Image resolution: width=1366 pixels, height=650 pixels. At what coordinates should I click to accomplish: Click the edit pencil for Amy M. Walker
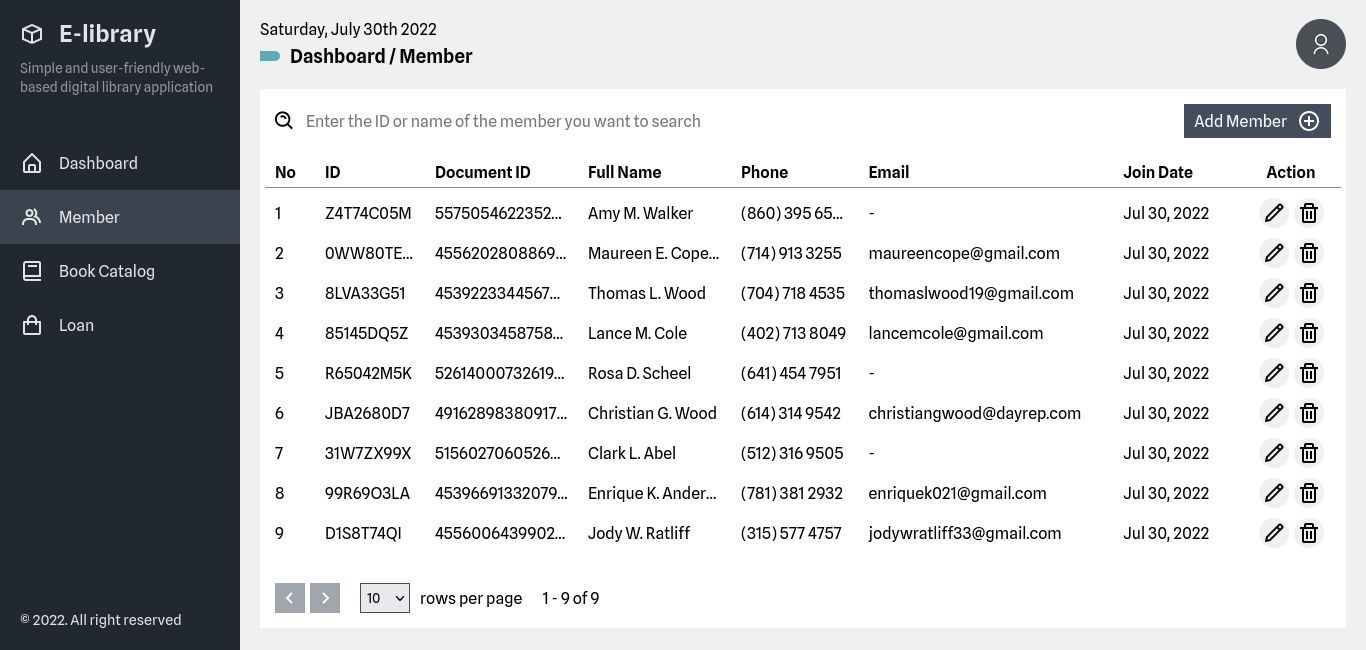coord(1274,213)
